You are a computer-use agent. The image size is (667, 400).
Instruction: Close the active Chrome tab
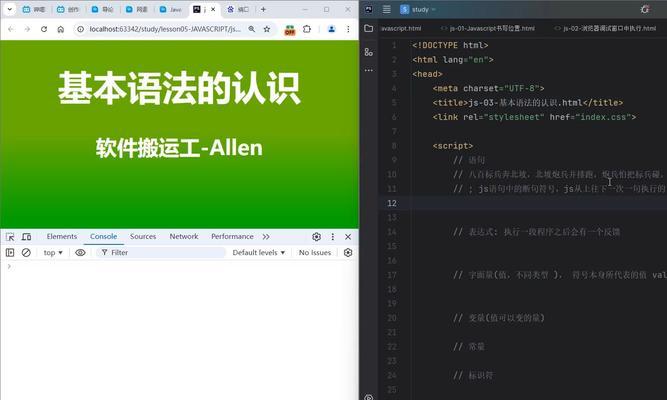[213, 9]
